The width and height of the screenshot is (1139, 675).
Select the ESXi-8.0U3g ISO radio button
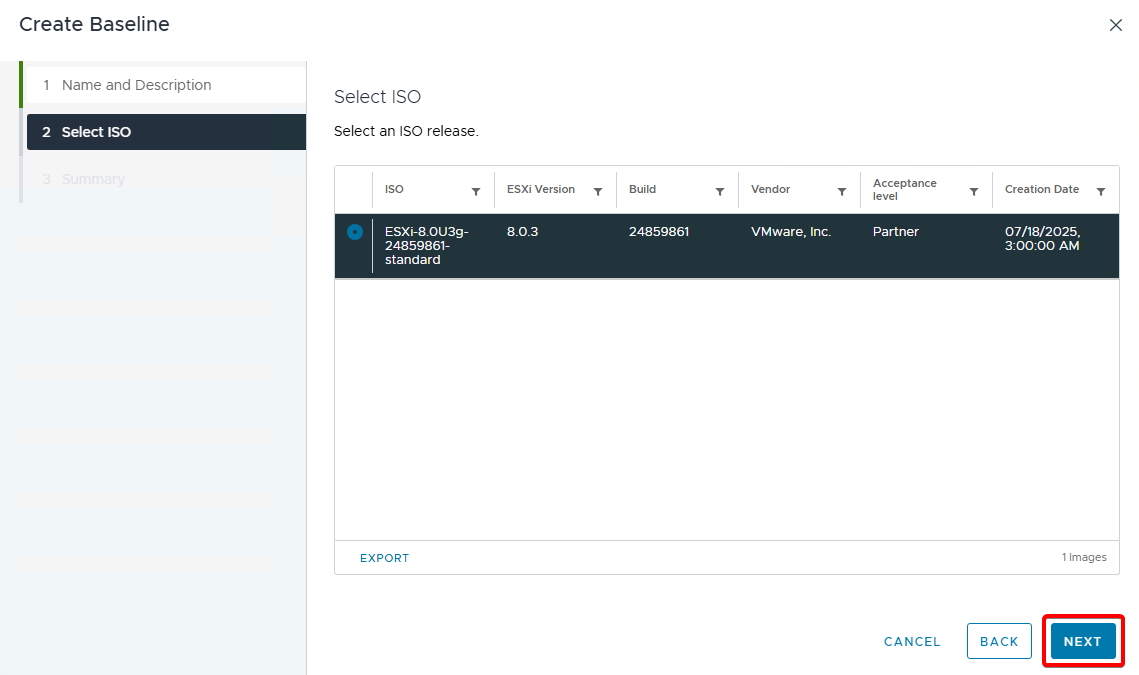coord(354,232)
